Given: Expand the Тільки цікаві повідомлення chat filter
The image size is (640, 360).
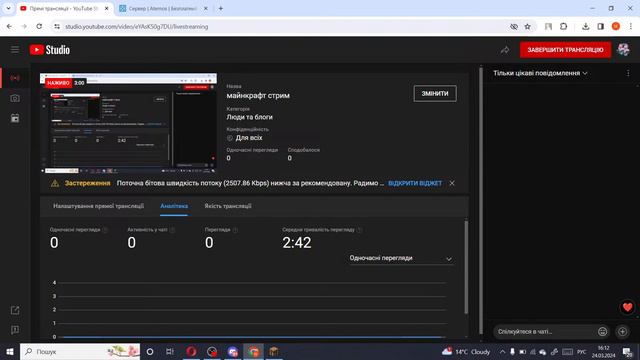Looking at the screenshot, I should [x=540, y=73].
